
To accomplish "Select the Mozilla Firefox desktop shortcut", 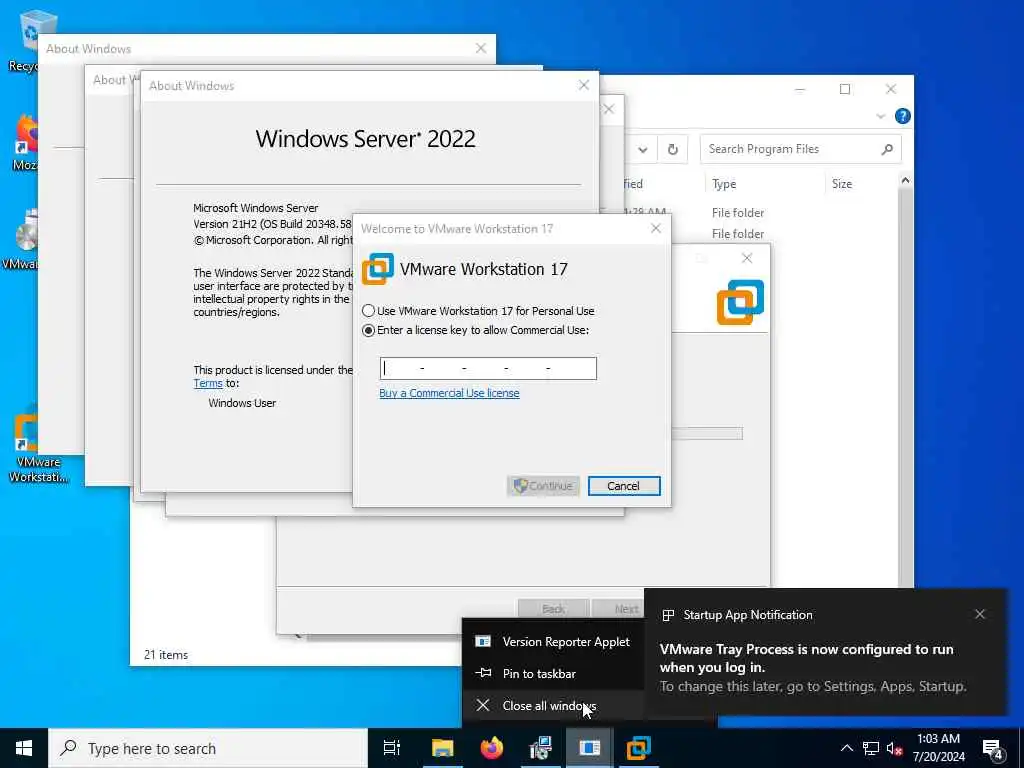I will pyautogui.click(x=26, y=143).
